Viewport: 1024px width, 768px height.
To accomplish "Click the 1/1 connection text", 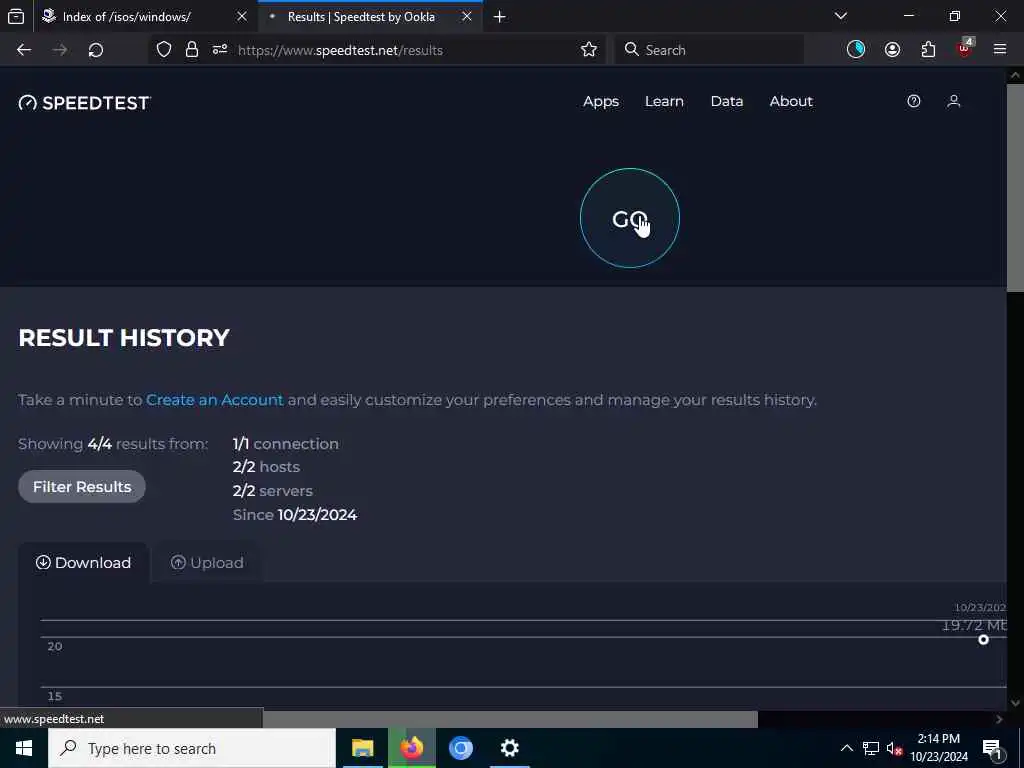I will 285,444.
